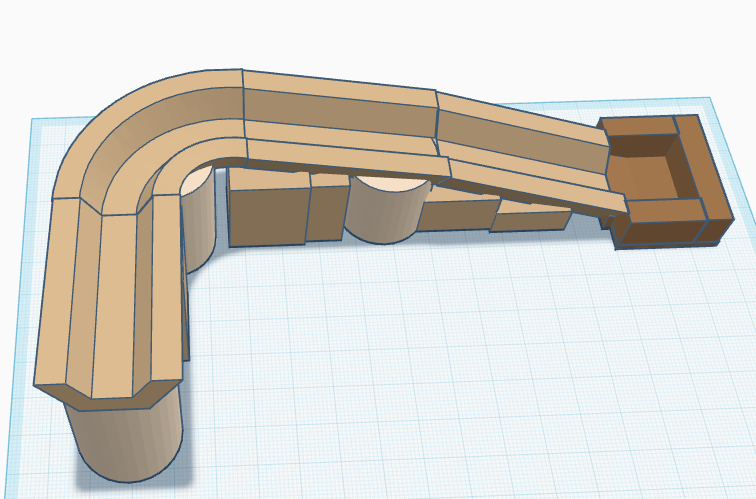Screen dimensions: 756x499
Task: Select the narrow block beside the tallest block
Action: coord(327,207)
